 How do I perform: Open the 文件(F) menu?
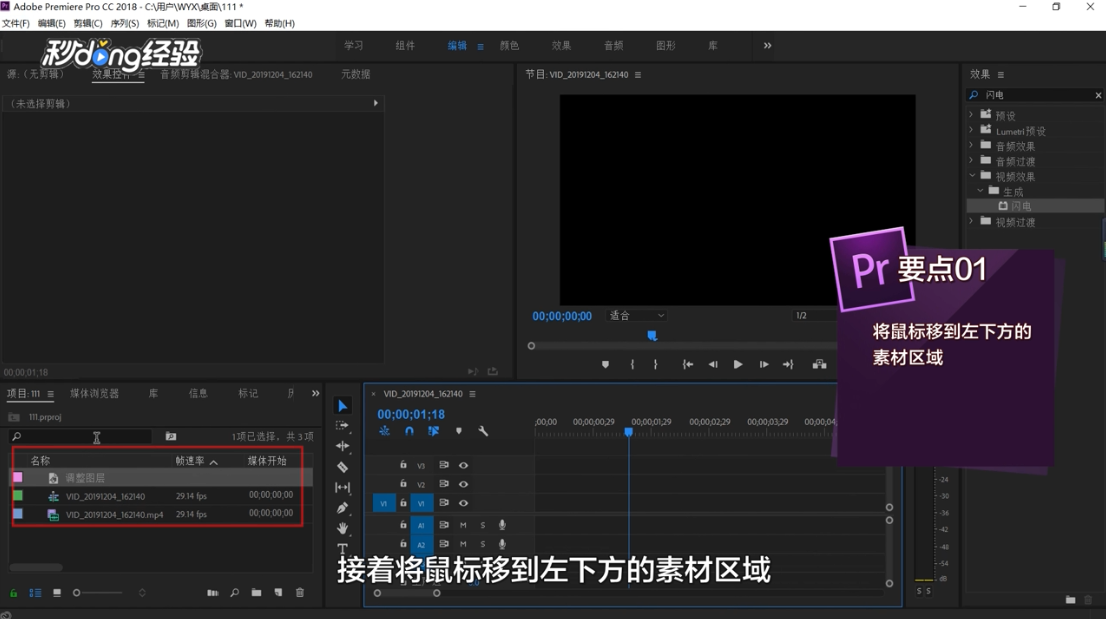[16, 23]
